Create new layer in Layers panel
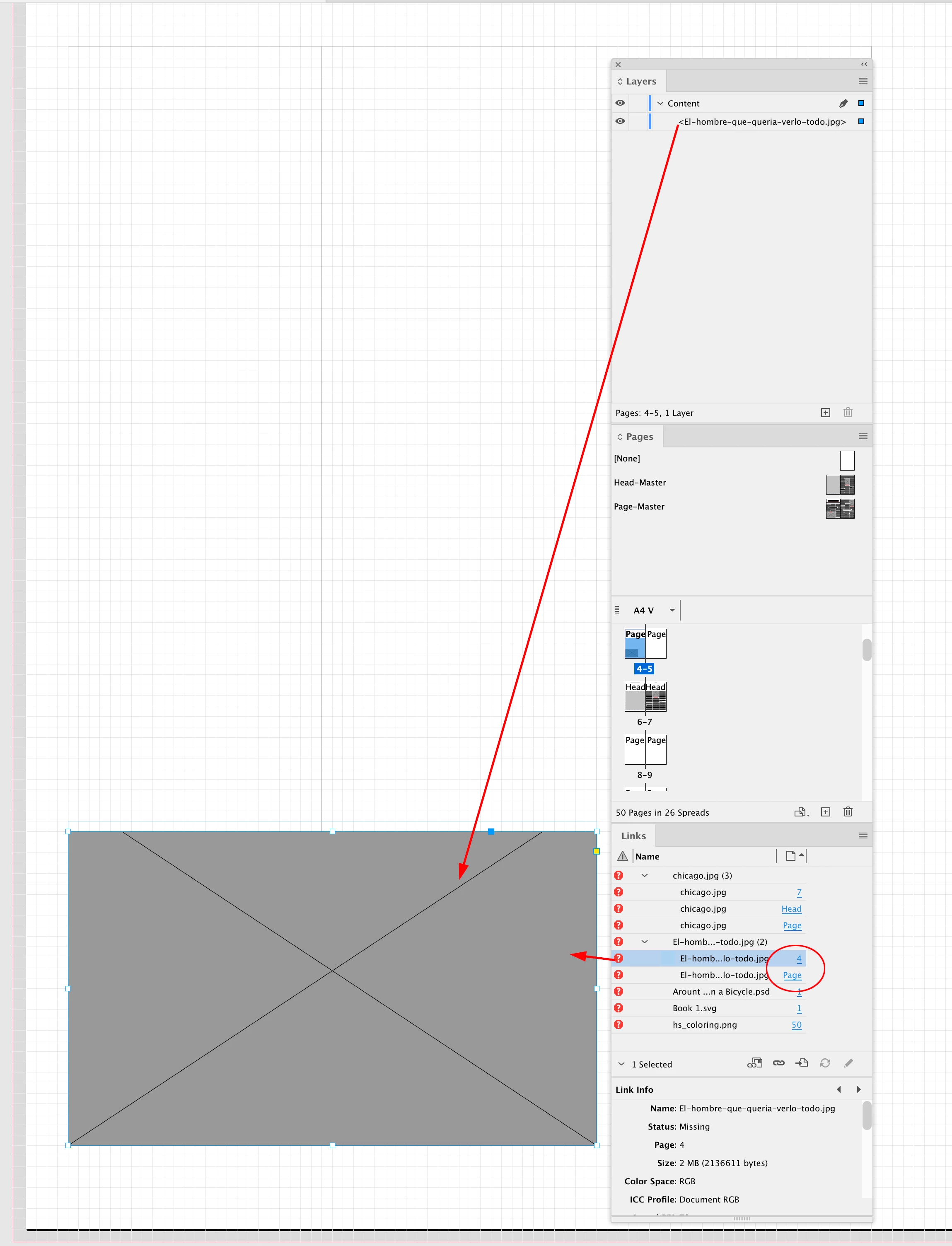Viewport: 952px width, 1246px height. tap(826, 413)
